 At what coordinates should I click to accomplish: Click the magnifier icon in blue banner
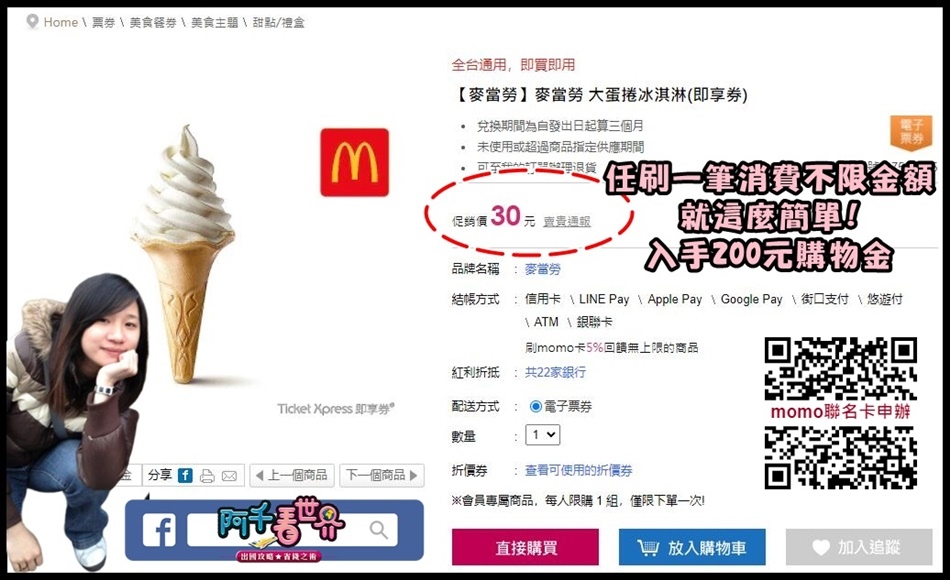click(x=379, y=530)
